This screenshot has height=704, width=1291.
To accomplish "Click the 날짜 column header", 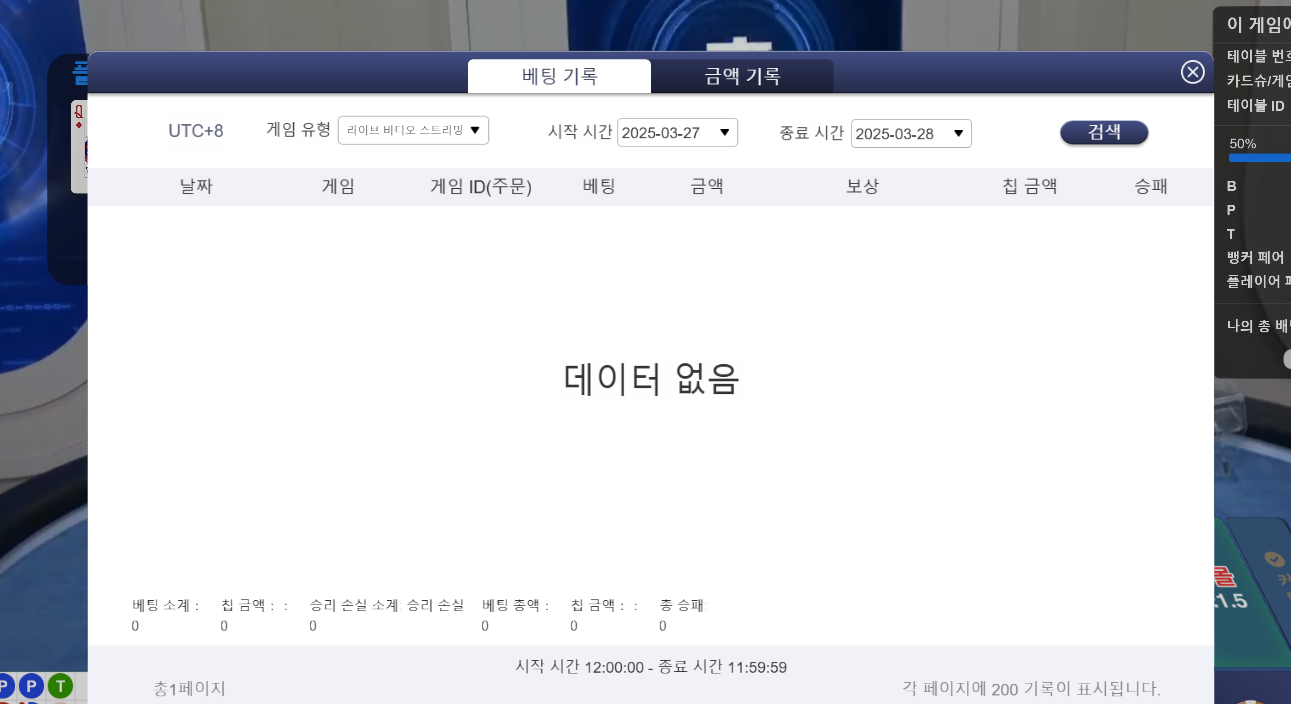I will 196,187.
